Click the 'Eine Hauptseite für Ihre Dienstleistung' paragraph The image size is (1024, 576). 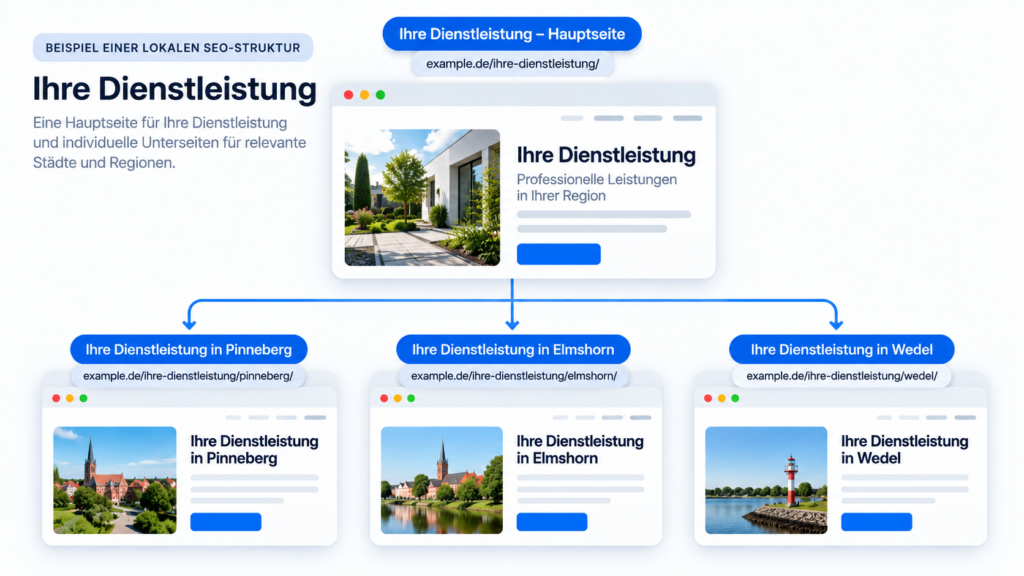170,142
